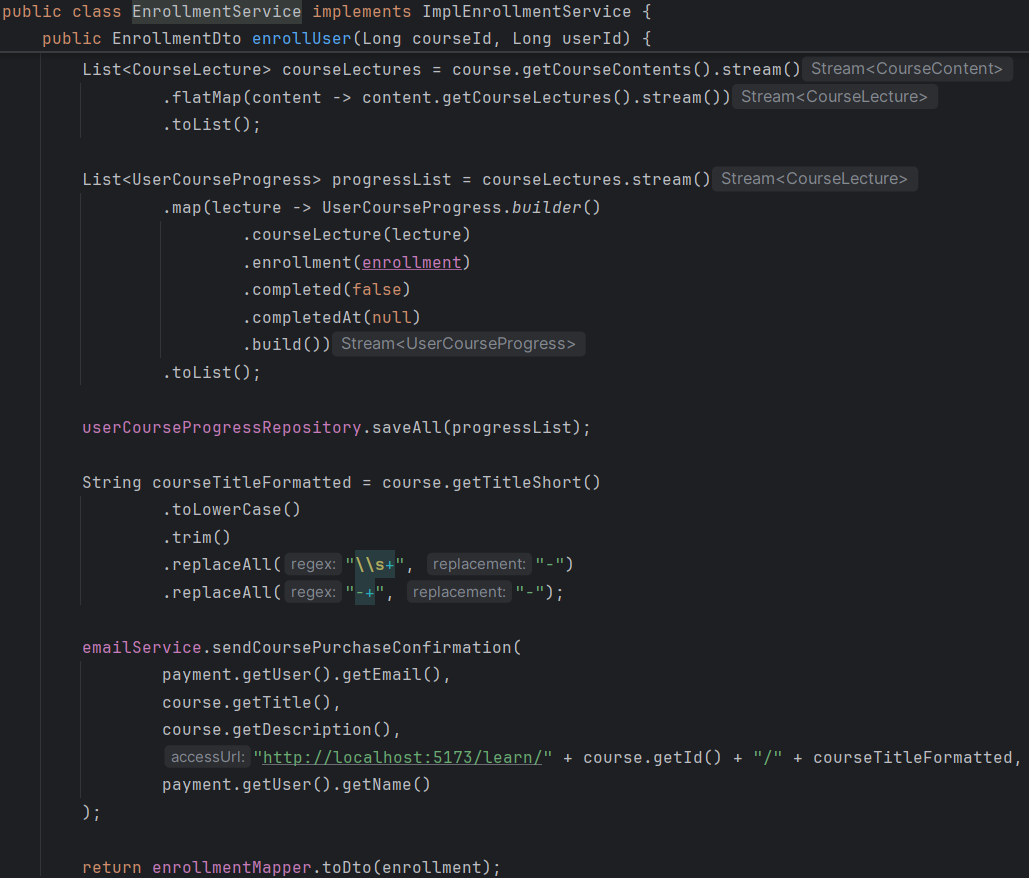Viewport: 1029px width, 878px height.
Task: Click the EnrollmentService class name
Action: point(216,12)
